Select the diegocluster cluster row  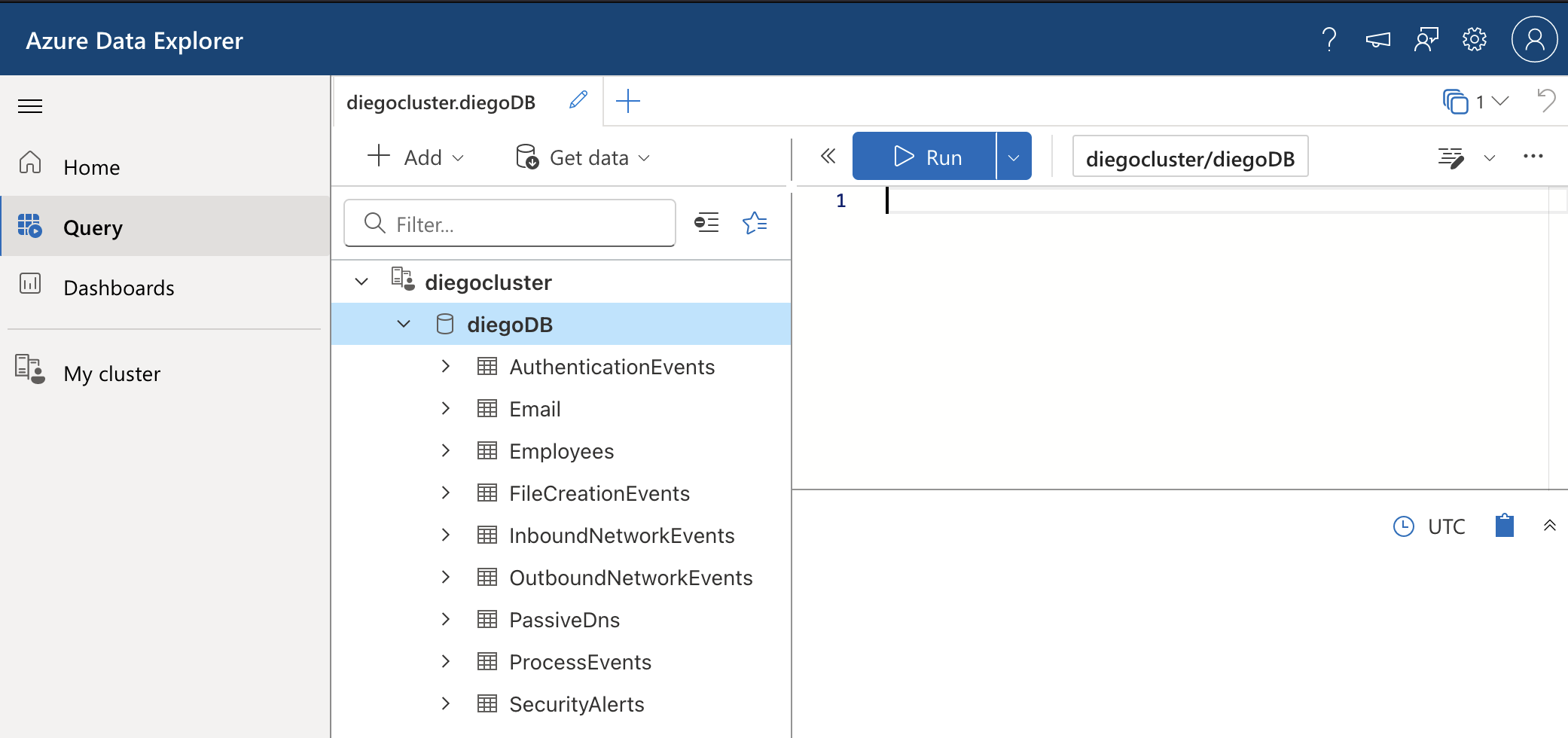[x=561, y=282]
